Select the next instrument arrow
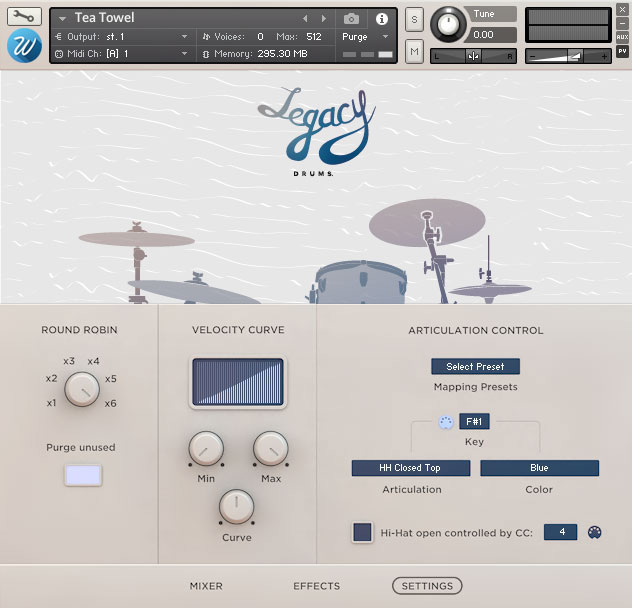Screen dimensions: 632x608 [323, 19]
